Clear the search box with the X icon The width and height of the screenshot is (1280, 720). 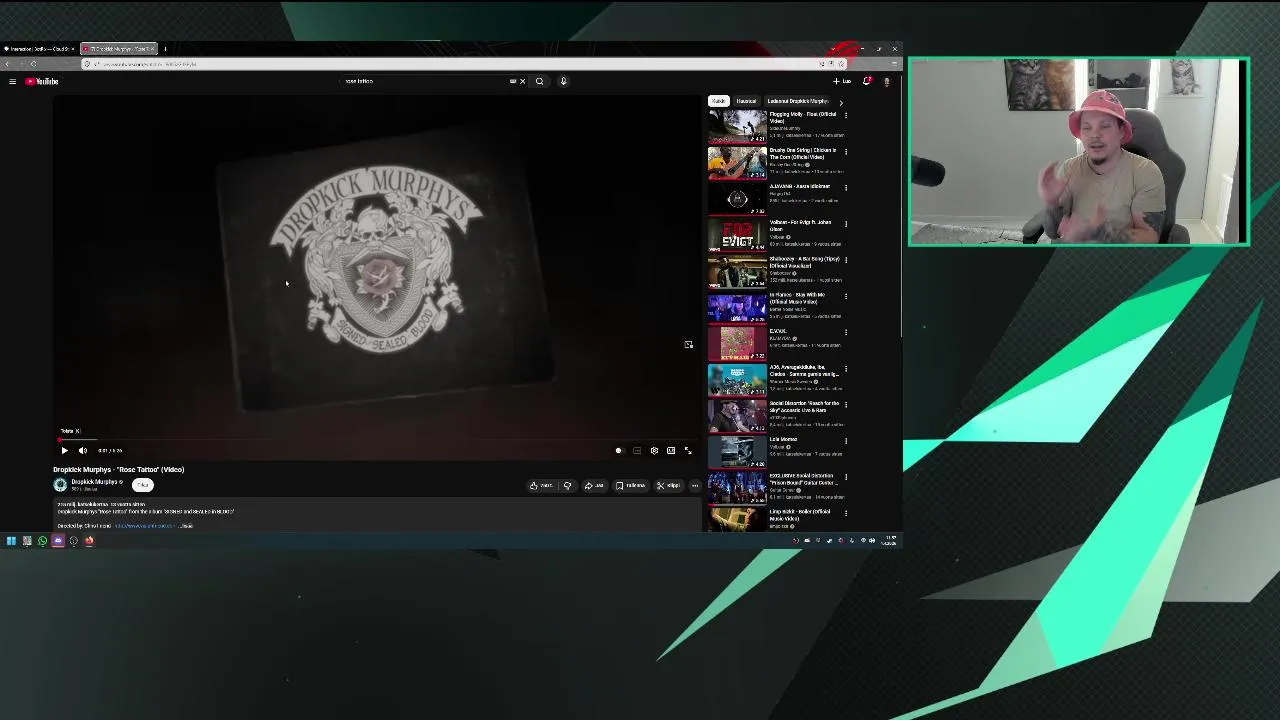point(522,81)
